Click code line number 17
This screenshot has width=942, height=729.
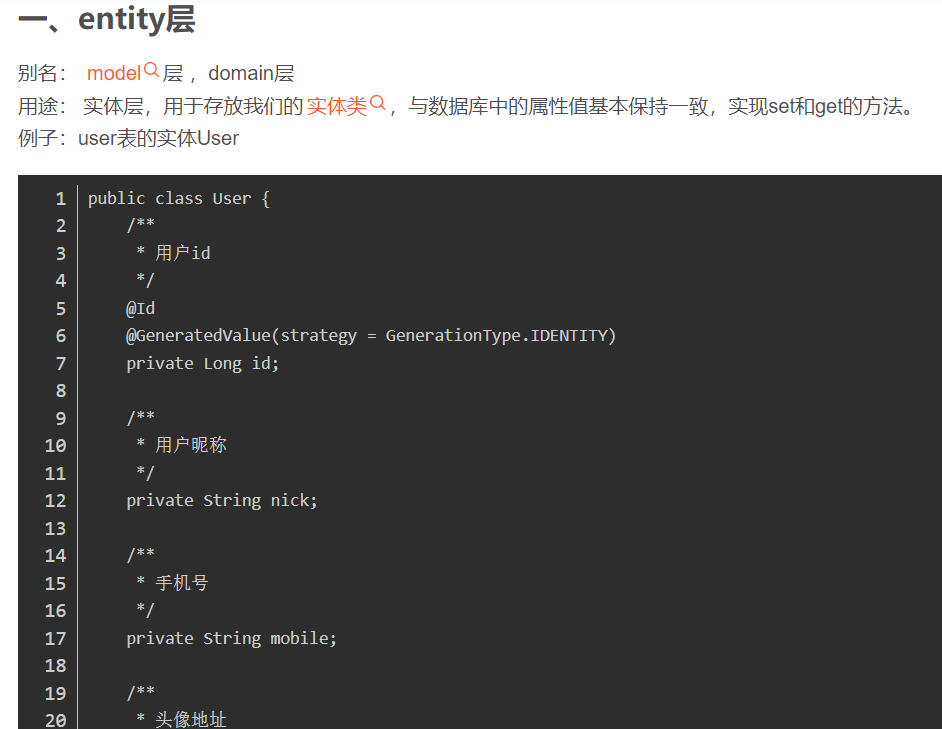pyautogui.click(x=56, y=638)
